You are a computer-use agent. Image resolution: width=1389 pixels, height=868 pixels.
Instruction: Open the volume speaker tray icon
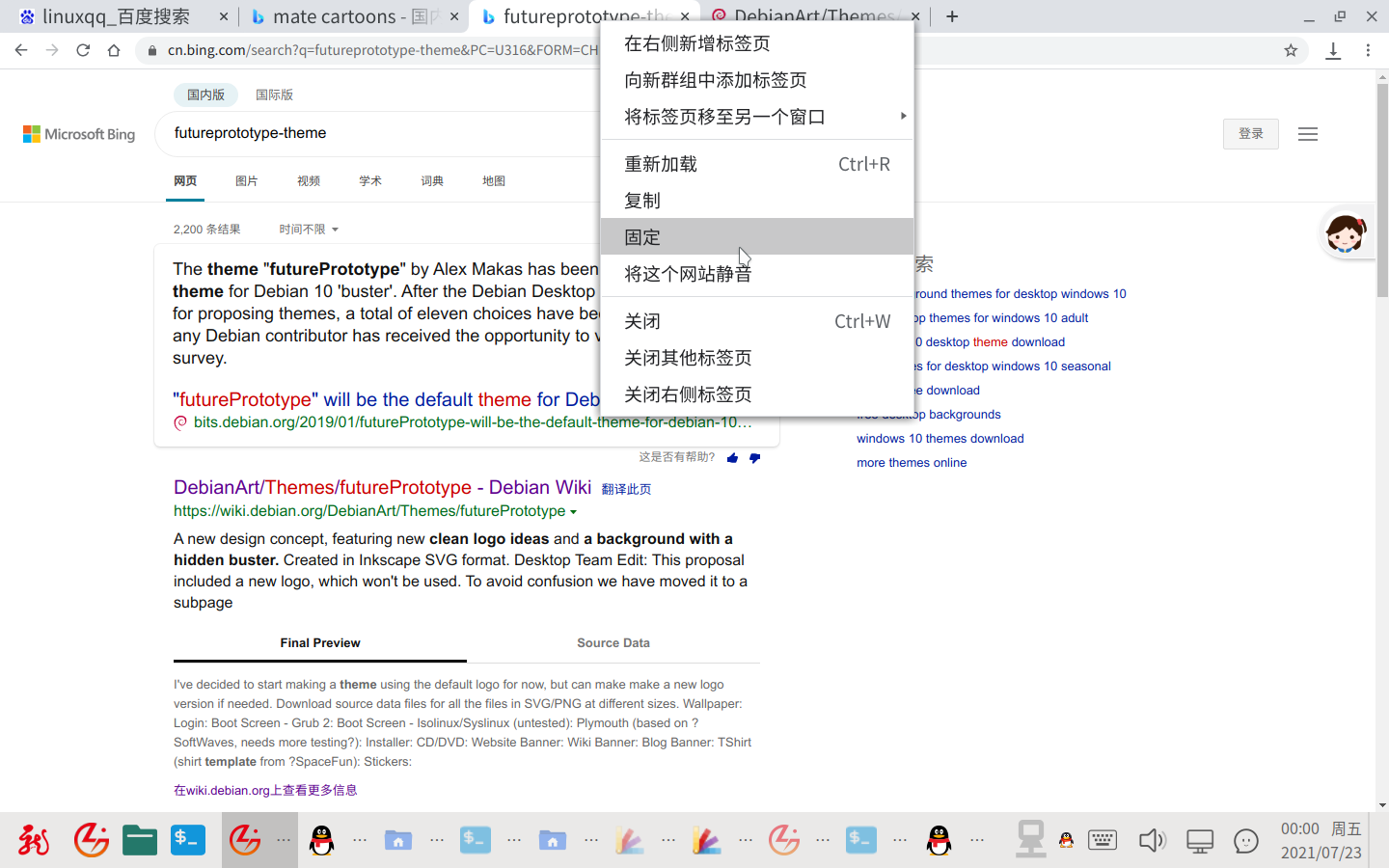tap(1152, 840)
